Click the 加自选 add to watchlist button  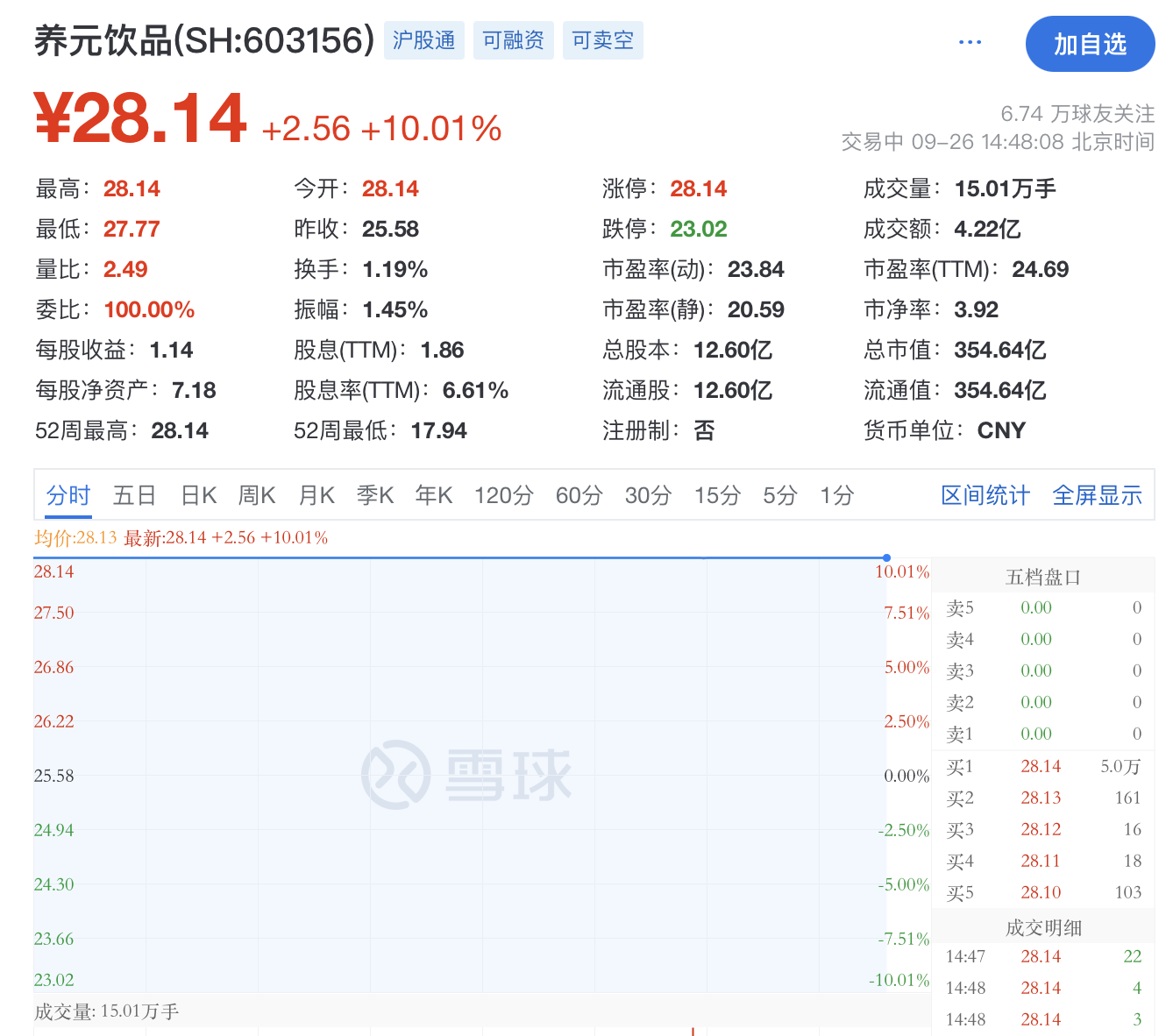(1090, 44)
